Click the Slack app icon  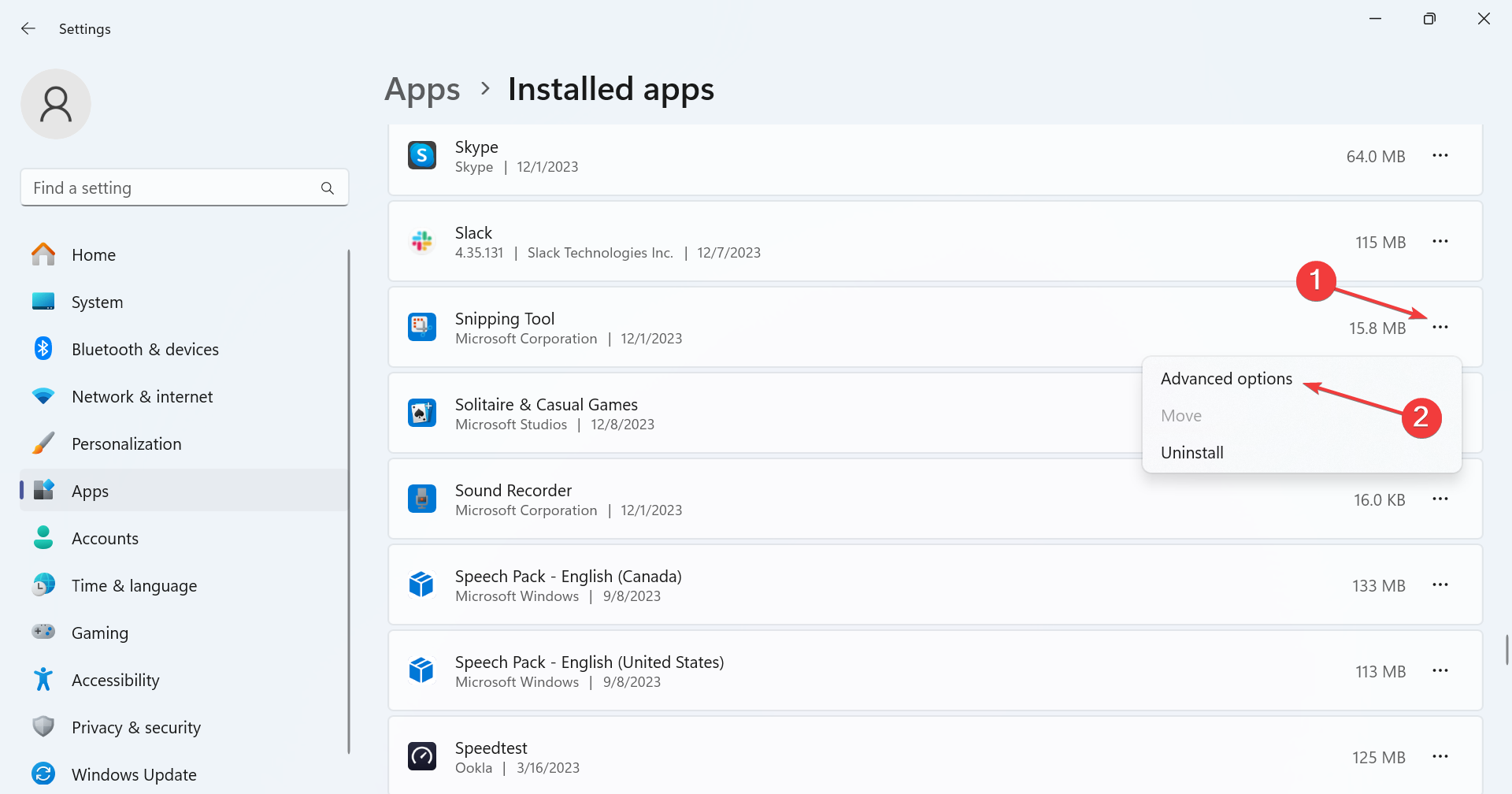coord(422,241)
